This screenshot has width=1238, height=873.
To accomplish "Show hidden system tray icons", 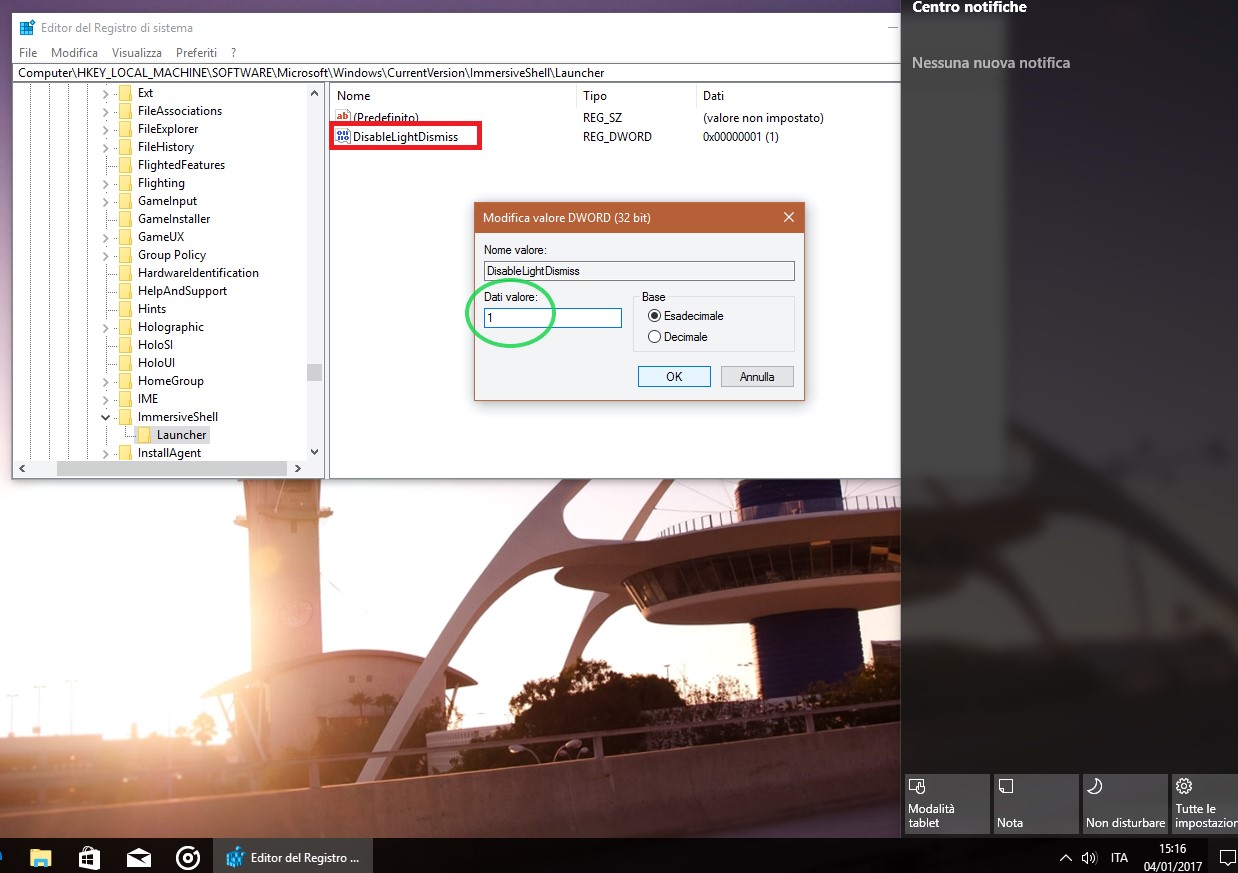I will click(x=1067, y=857).
